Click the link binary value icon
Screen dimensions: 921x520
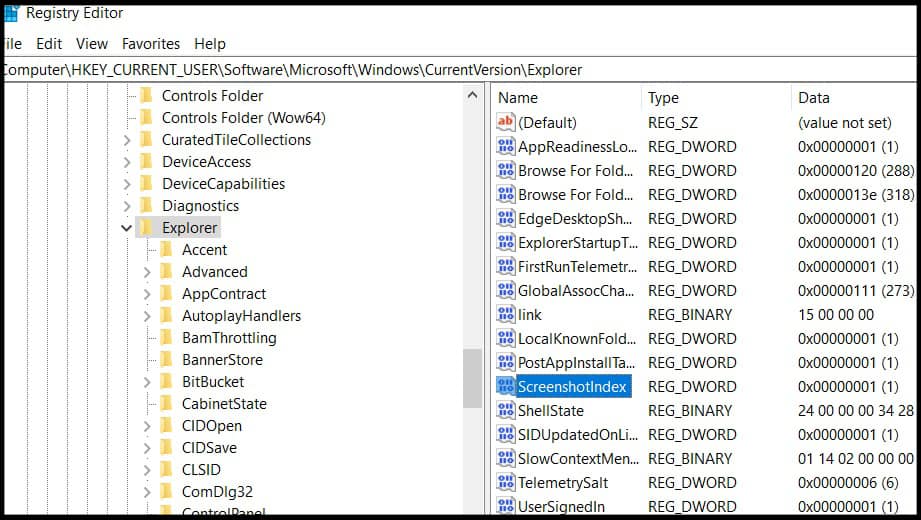click(x=505, y=314)
